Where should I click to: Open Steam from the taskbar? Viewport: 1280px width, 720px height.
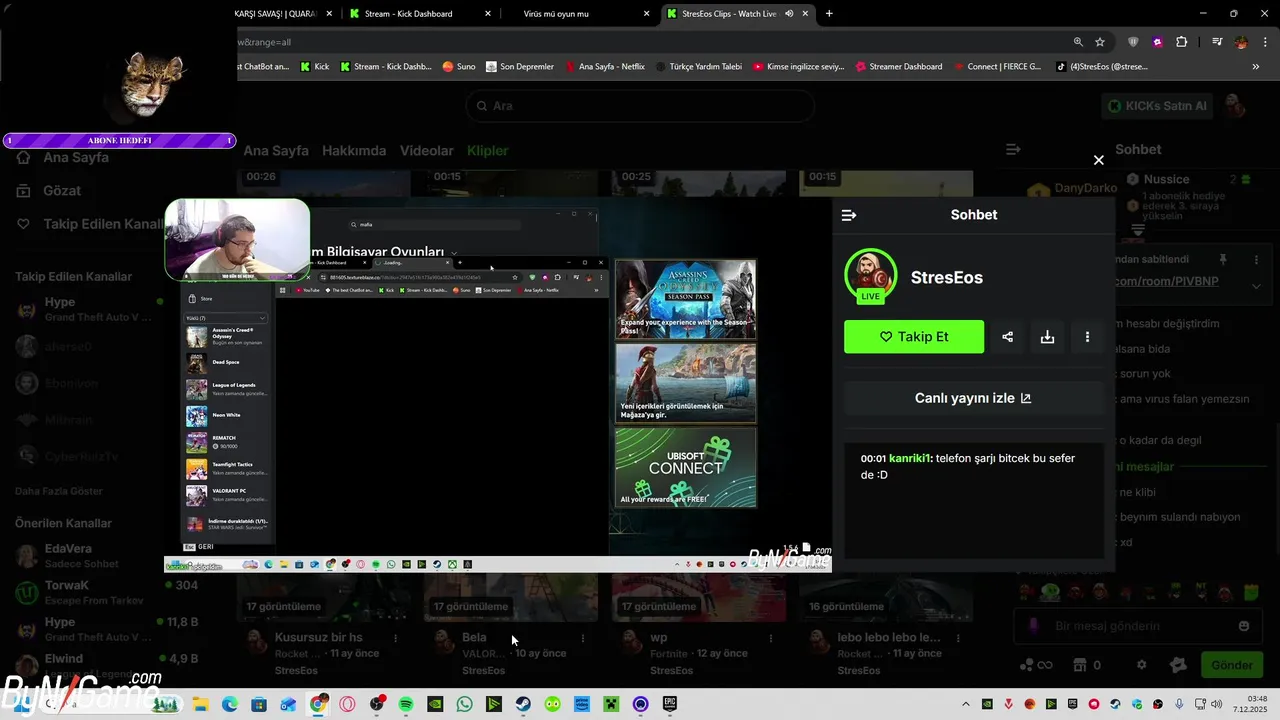tap(523, 704)
